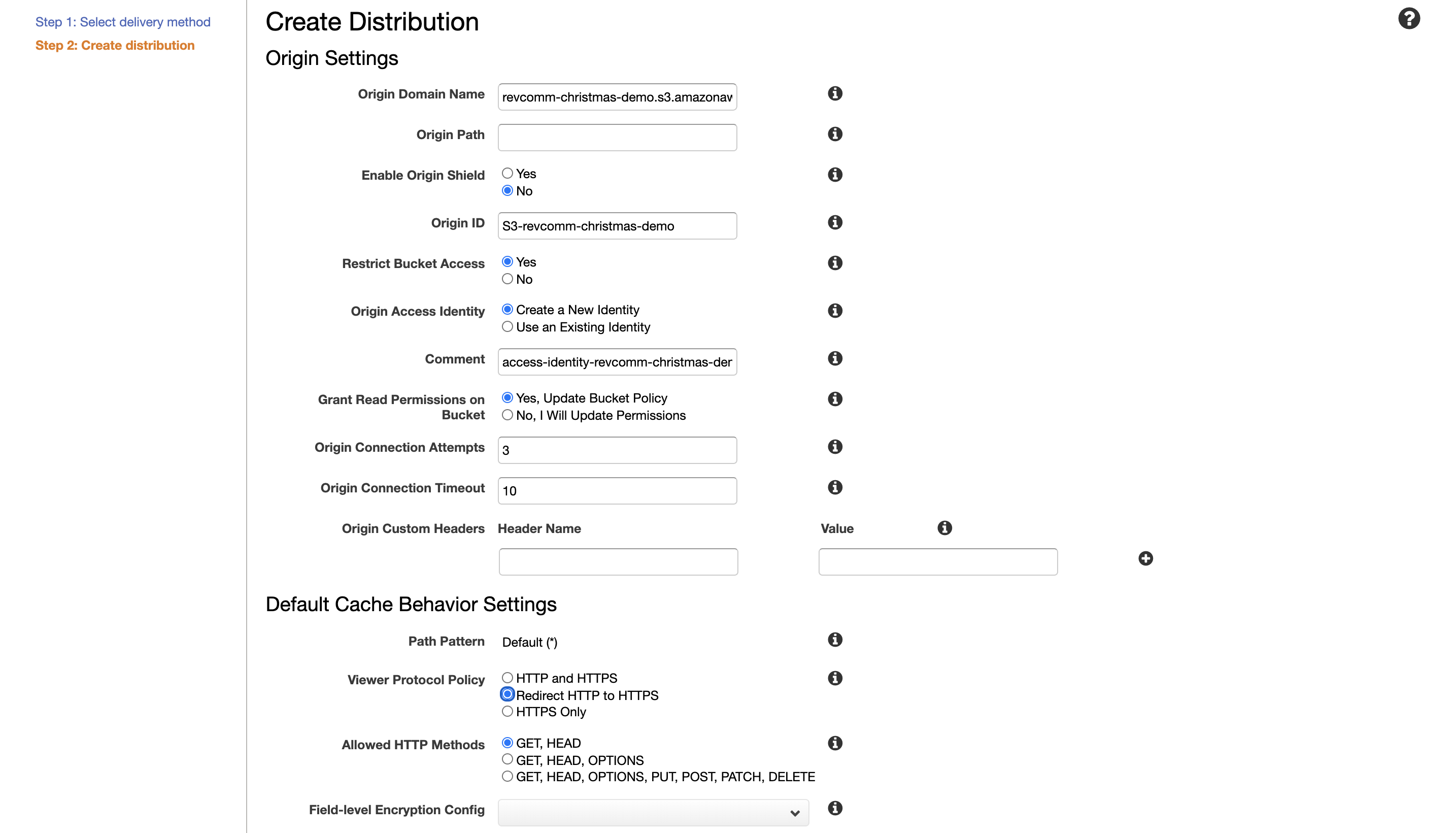Click Step 2: Create distribution link

[115, 45]
